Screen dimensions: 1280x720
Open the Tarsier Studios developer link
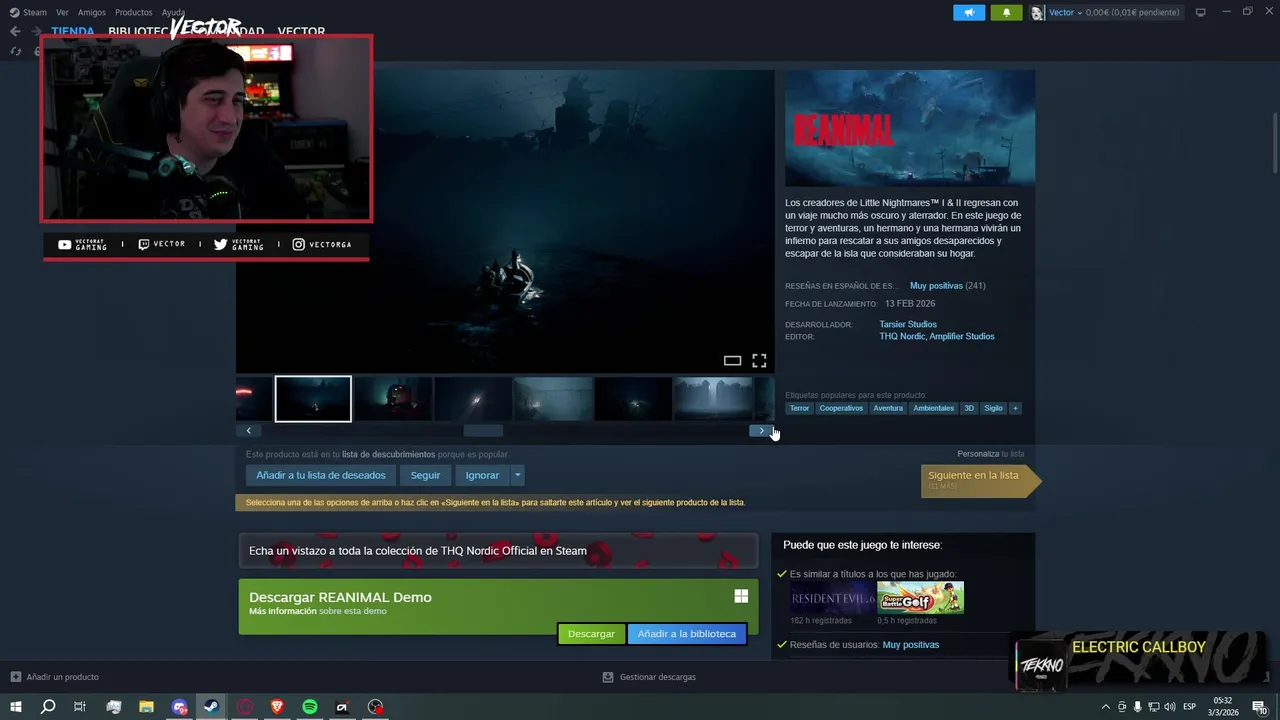(908, 324)
